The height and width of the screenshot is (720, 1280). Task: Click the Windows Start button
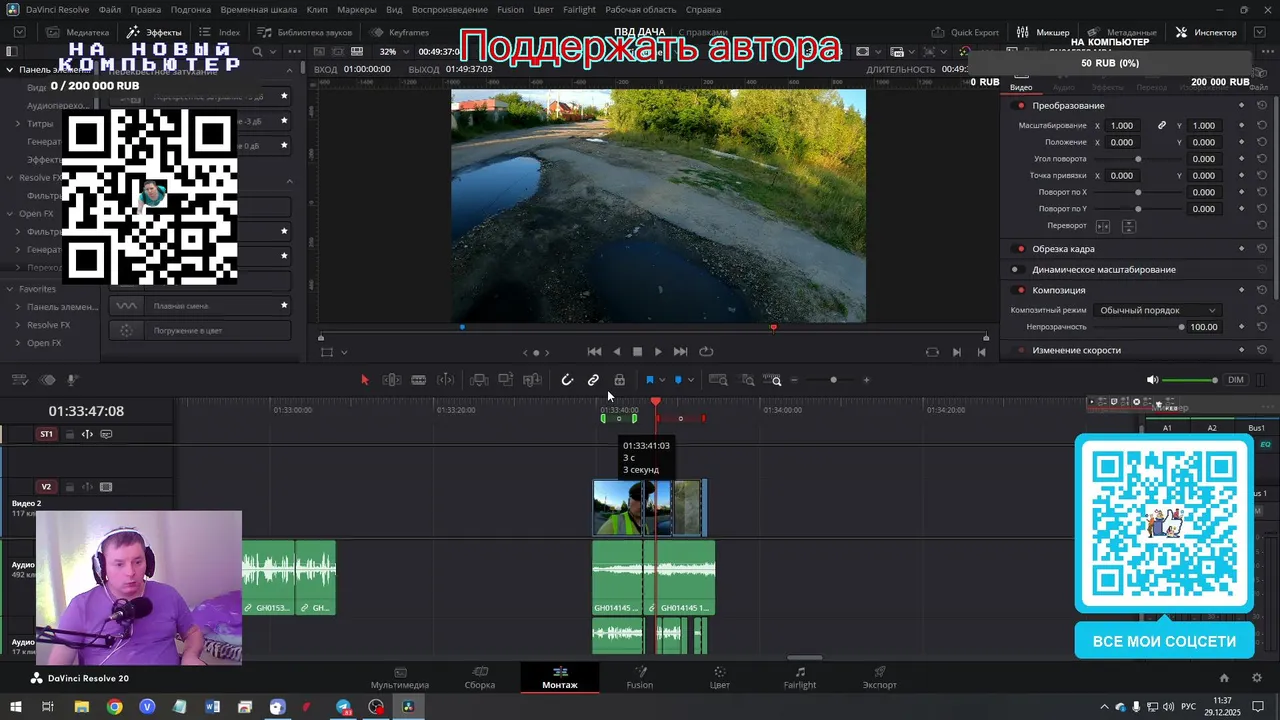[x=15, y=707]
